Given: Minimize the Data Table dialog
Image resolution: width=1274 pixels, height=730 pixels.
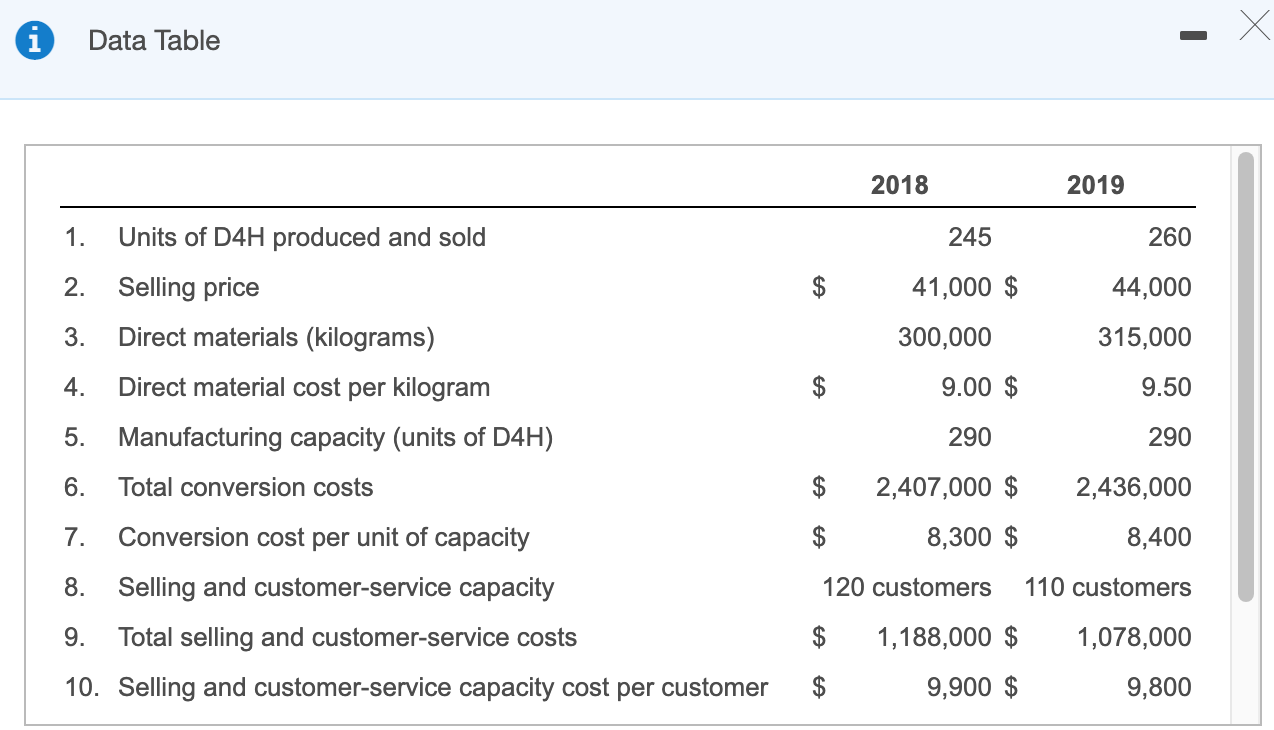Looking at the screenshot, I should (x=1193, y=39).
